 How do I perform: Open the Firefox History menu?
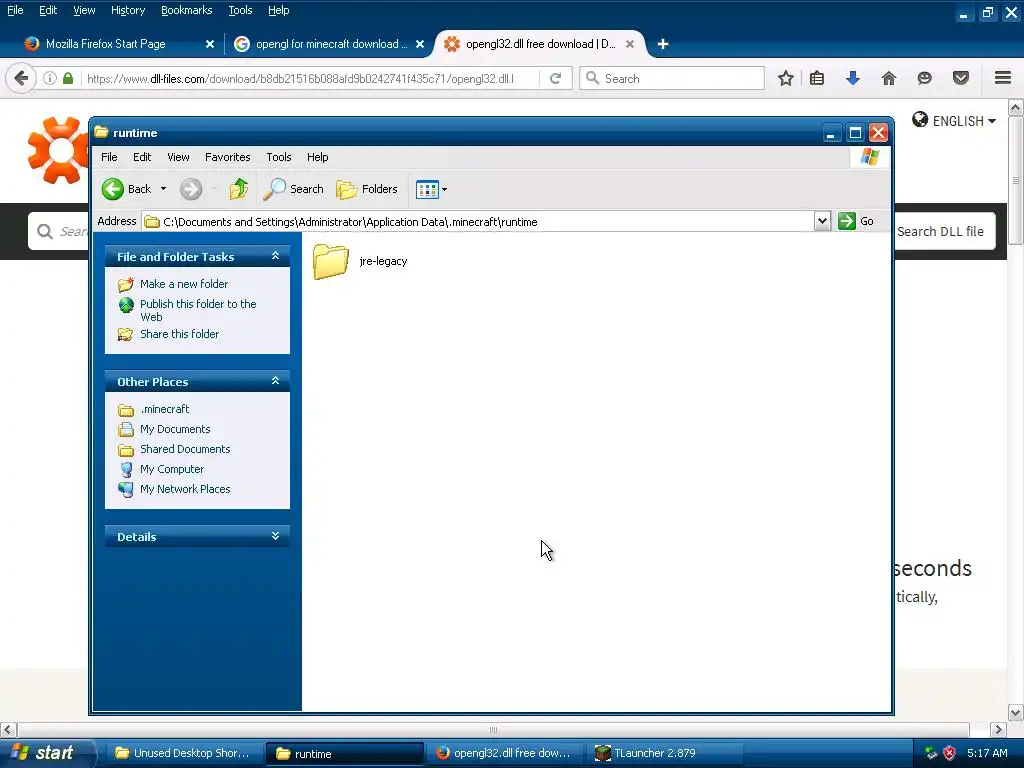pyautogui.click(x=127, y=10)
